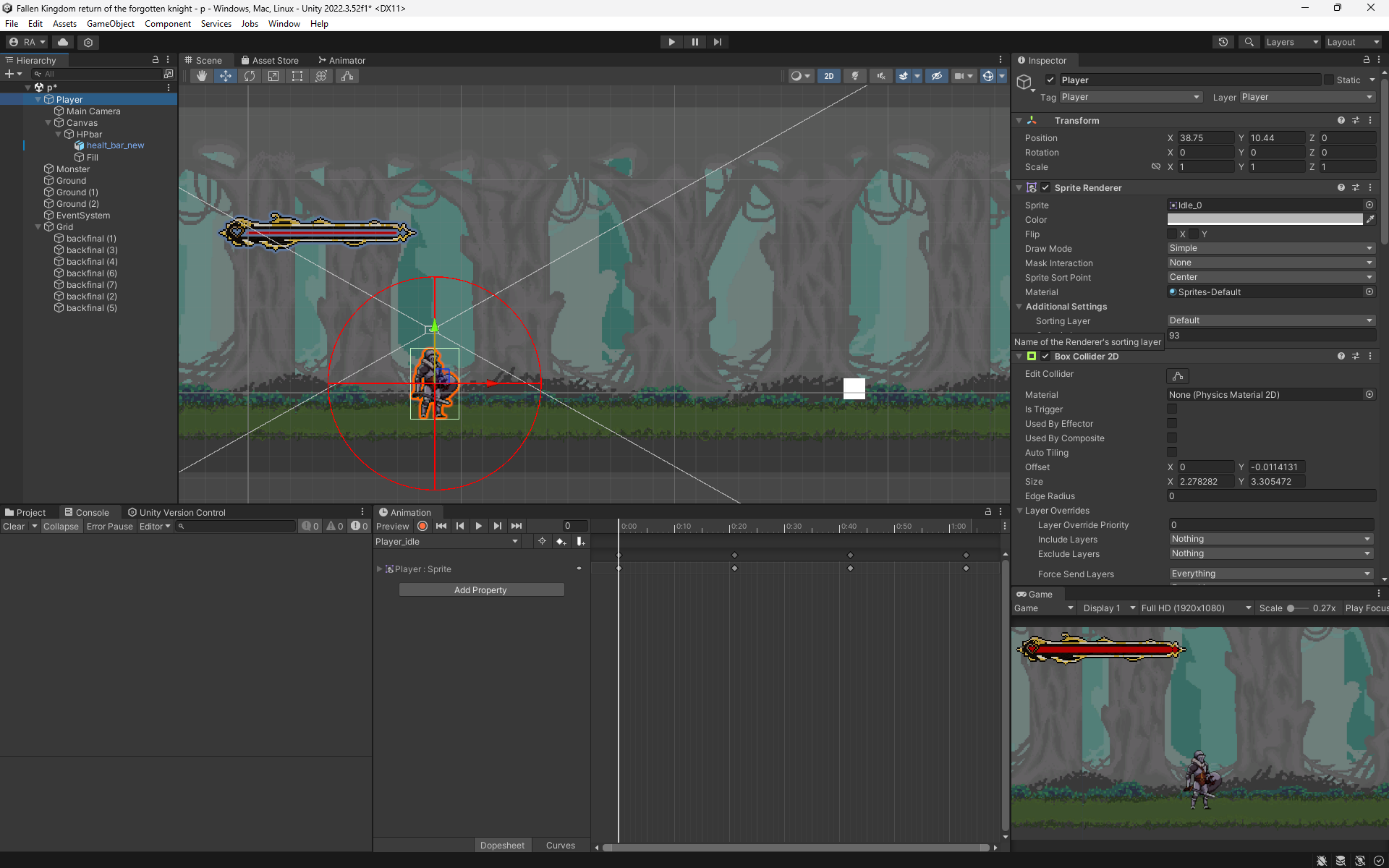The height and width of the screenshot is (868, 1389).
Task: Select the Hand view tool
Action: [202, 76]
